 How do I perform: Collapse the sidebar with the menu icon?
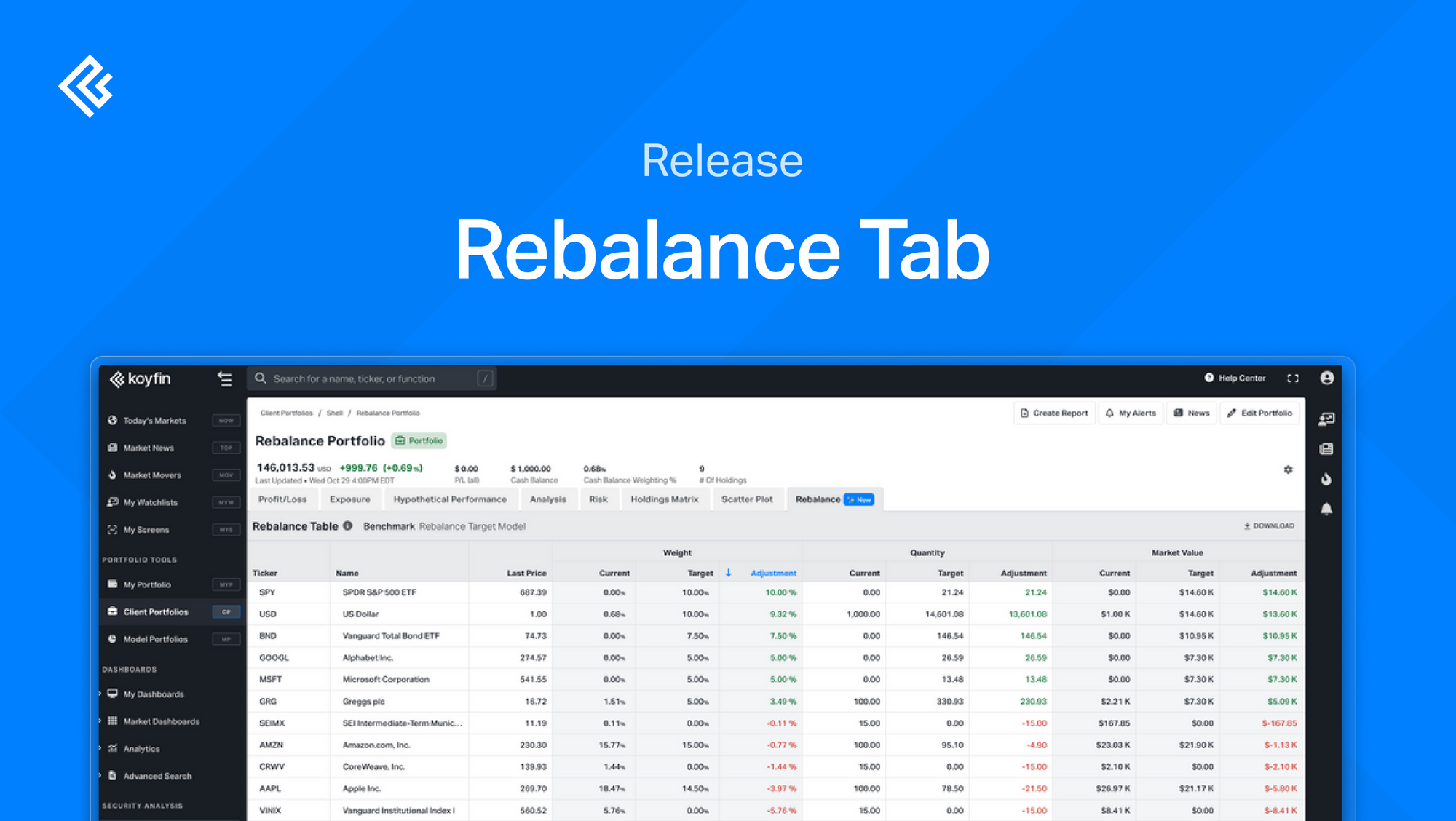point(225,378)
